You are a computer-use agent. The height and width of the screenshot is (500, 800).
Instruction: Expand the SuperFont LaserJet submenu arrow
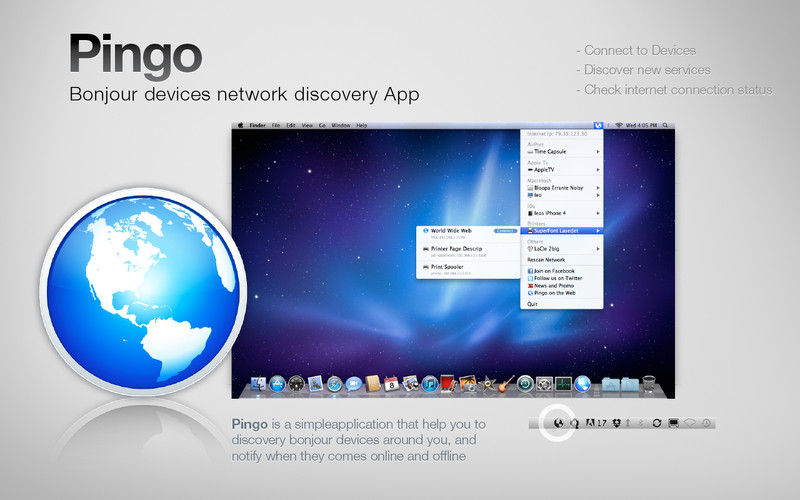[x=597, y=231]
